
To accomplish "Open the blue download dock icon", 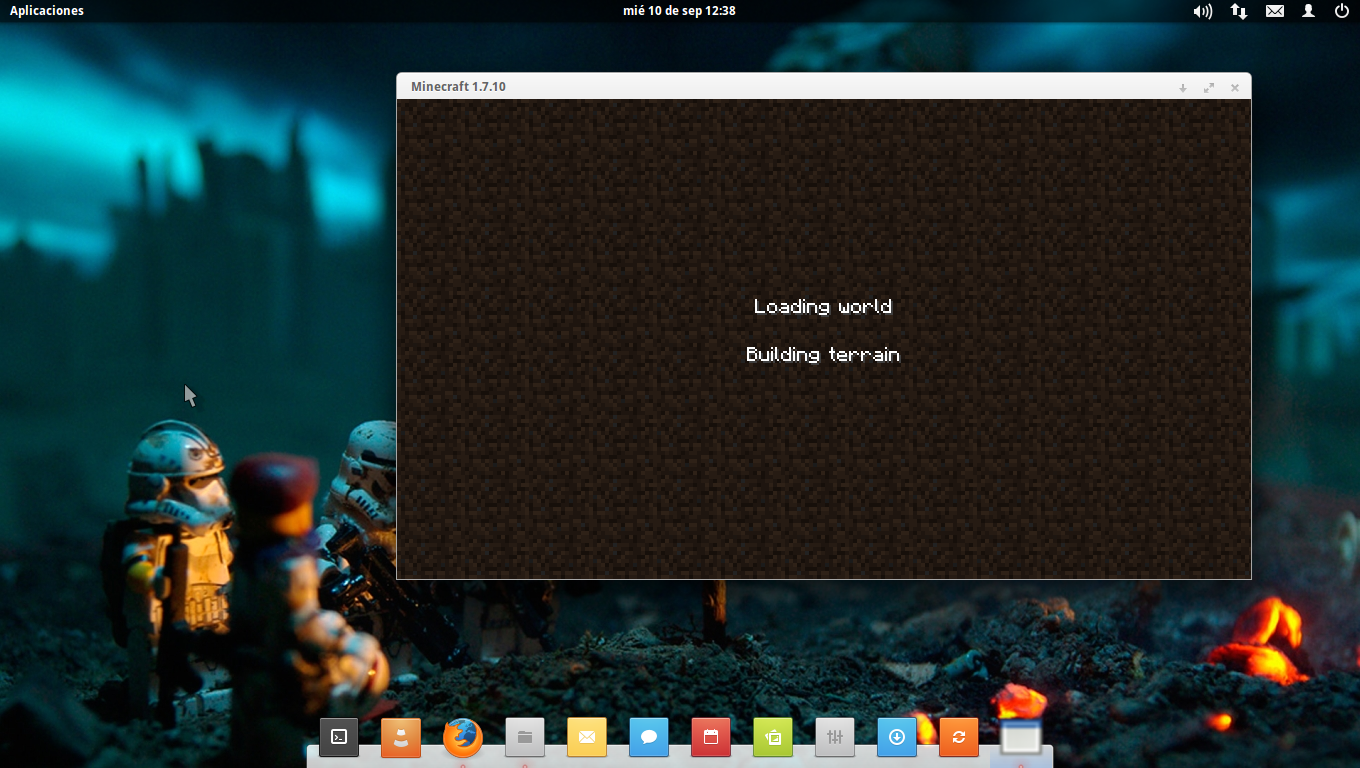I will [897, 737].
